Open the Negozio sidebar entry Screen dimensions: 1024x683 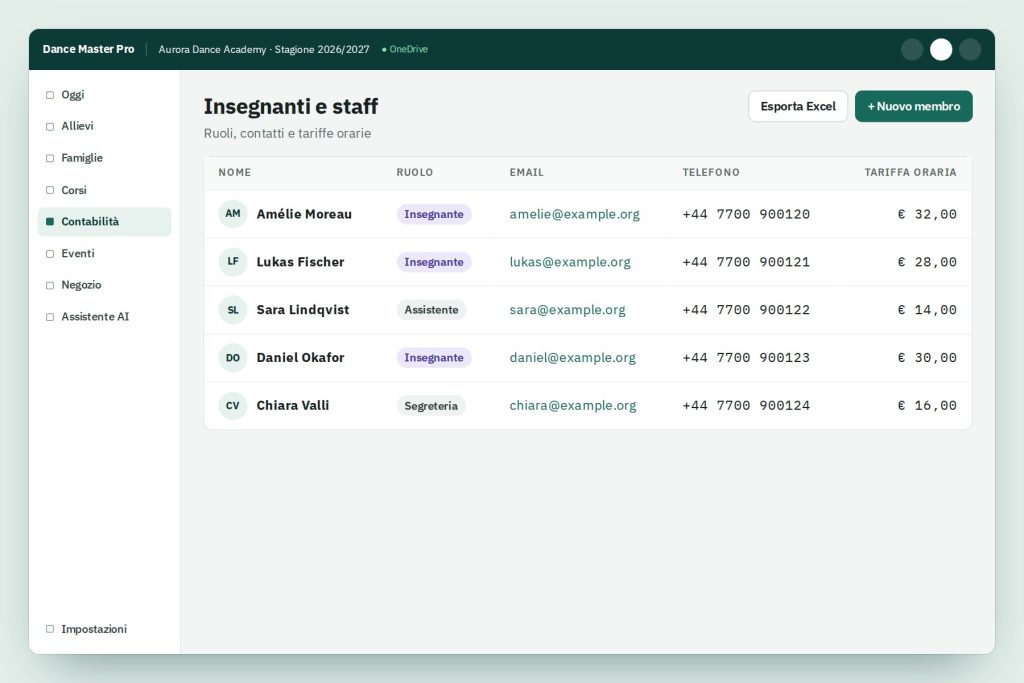tap(104, 285)
